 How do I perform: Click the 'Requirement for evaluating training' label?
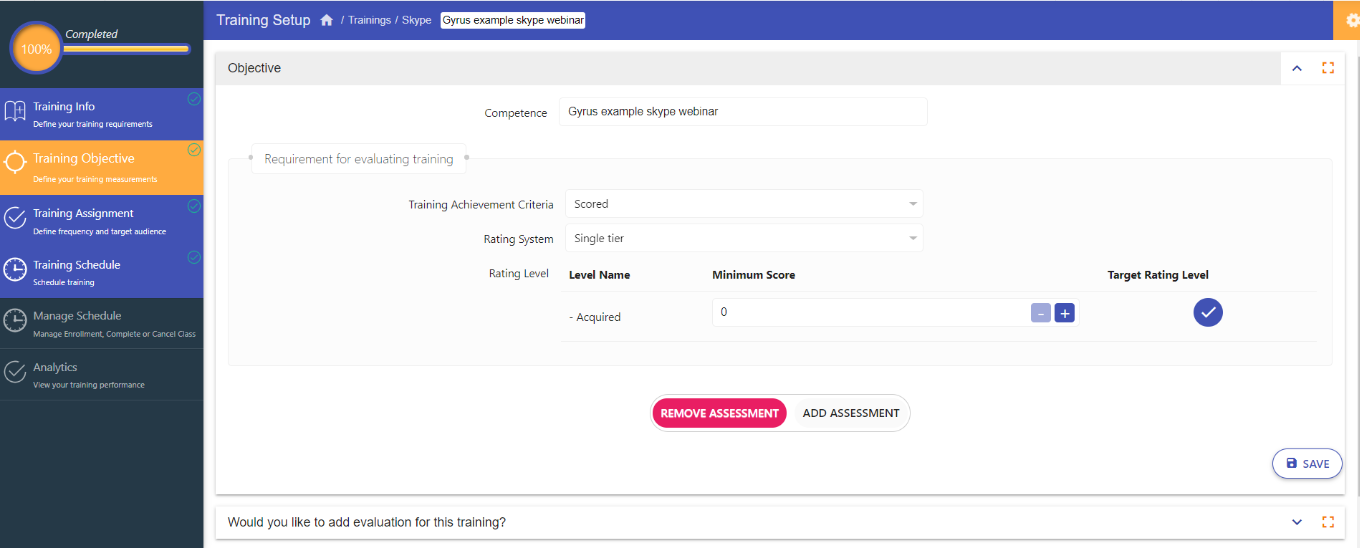tap(359, 159)
